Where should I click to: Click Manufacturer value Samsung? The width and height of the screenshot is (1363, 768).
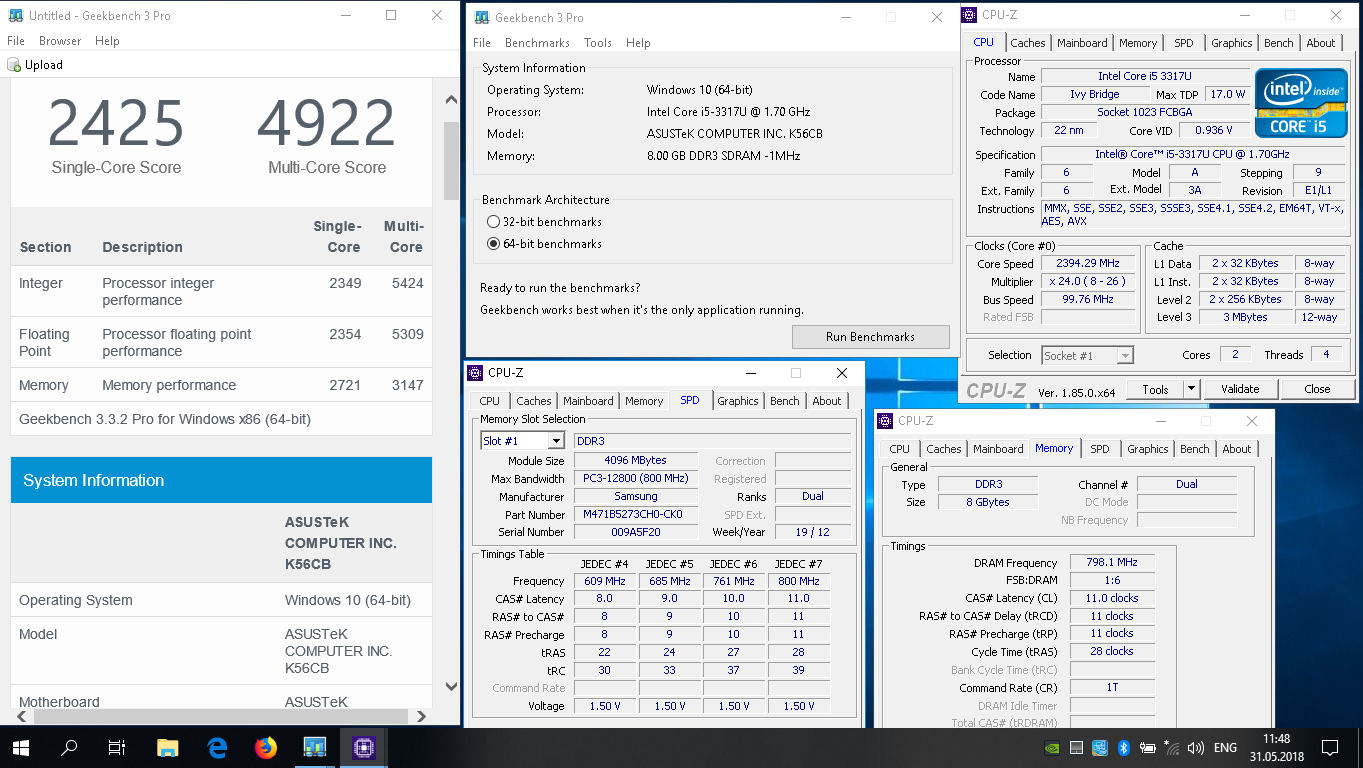tap(636, 497)
